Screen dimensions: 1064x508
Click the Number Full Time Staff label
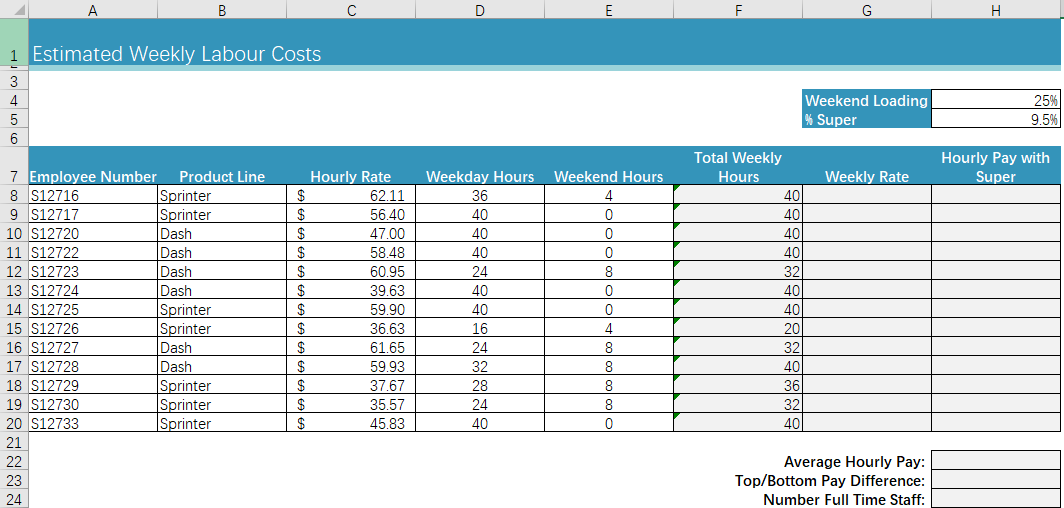coord(844,500)
